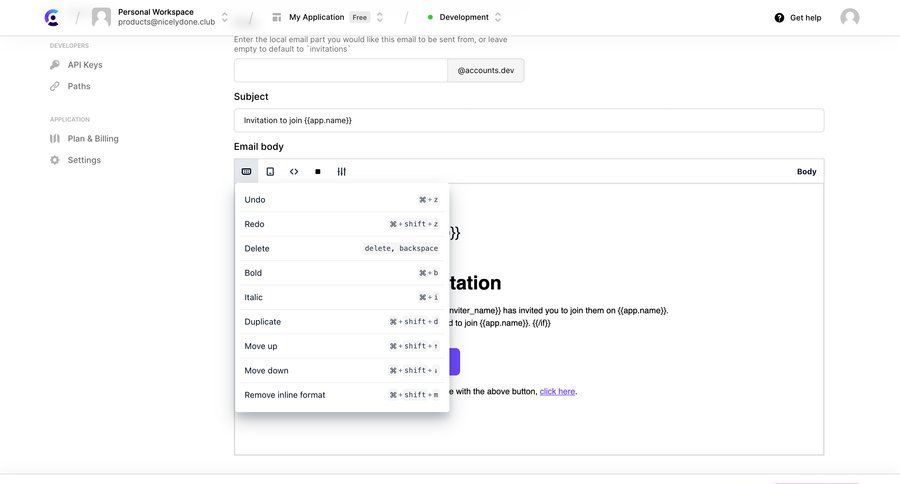This screenshot has width=900, height=484.
Task: Click the invitation heading text in email body
Action: 475,283
